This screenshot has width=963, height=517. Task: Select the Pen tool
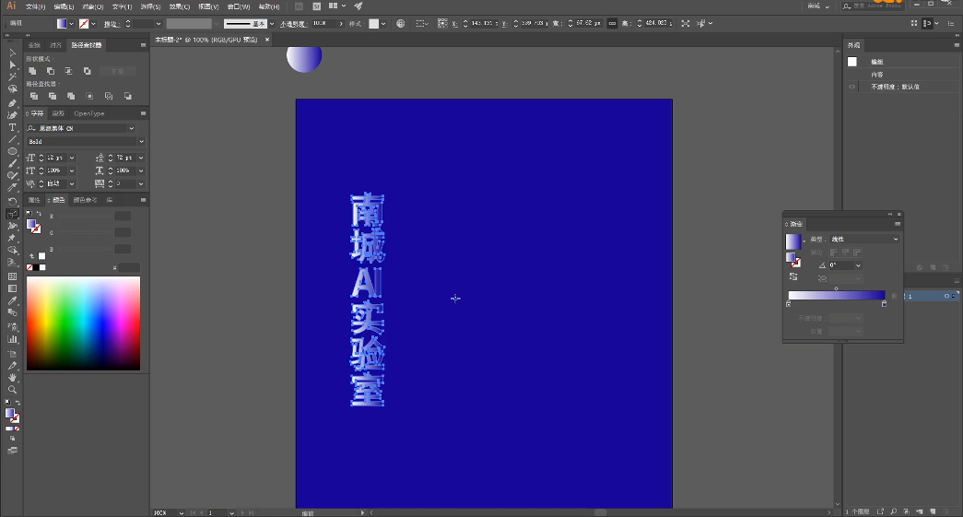(12, 103)
